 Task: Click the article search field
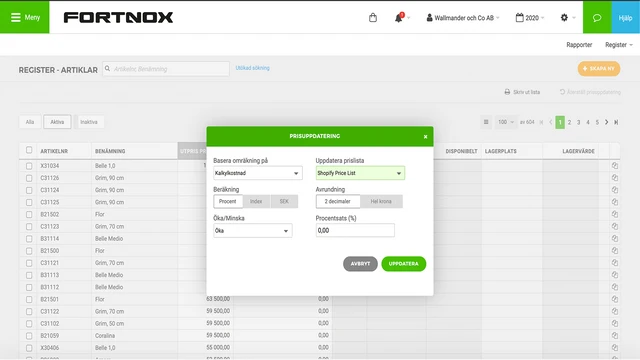point(166,69)
